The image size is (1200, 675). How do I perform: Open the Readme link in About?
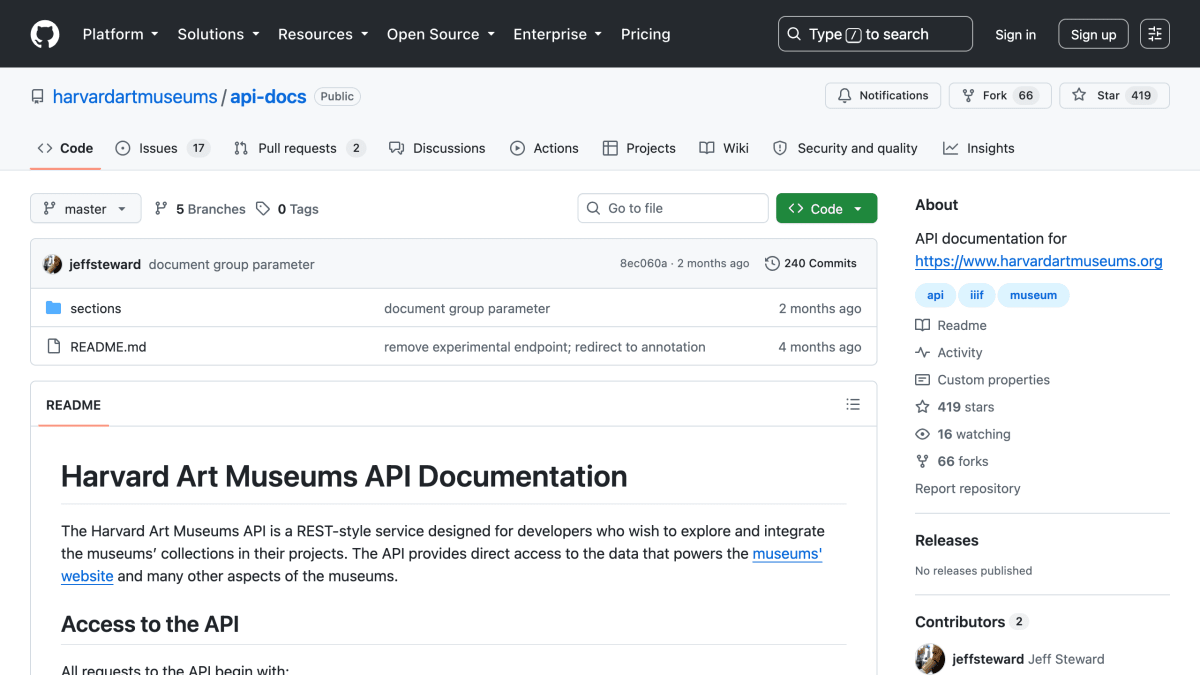click(951, 326)
